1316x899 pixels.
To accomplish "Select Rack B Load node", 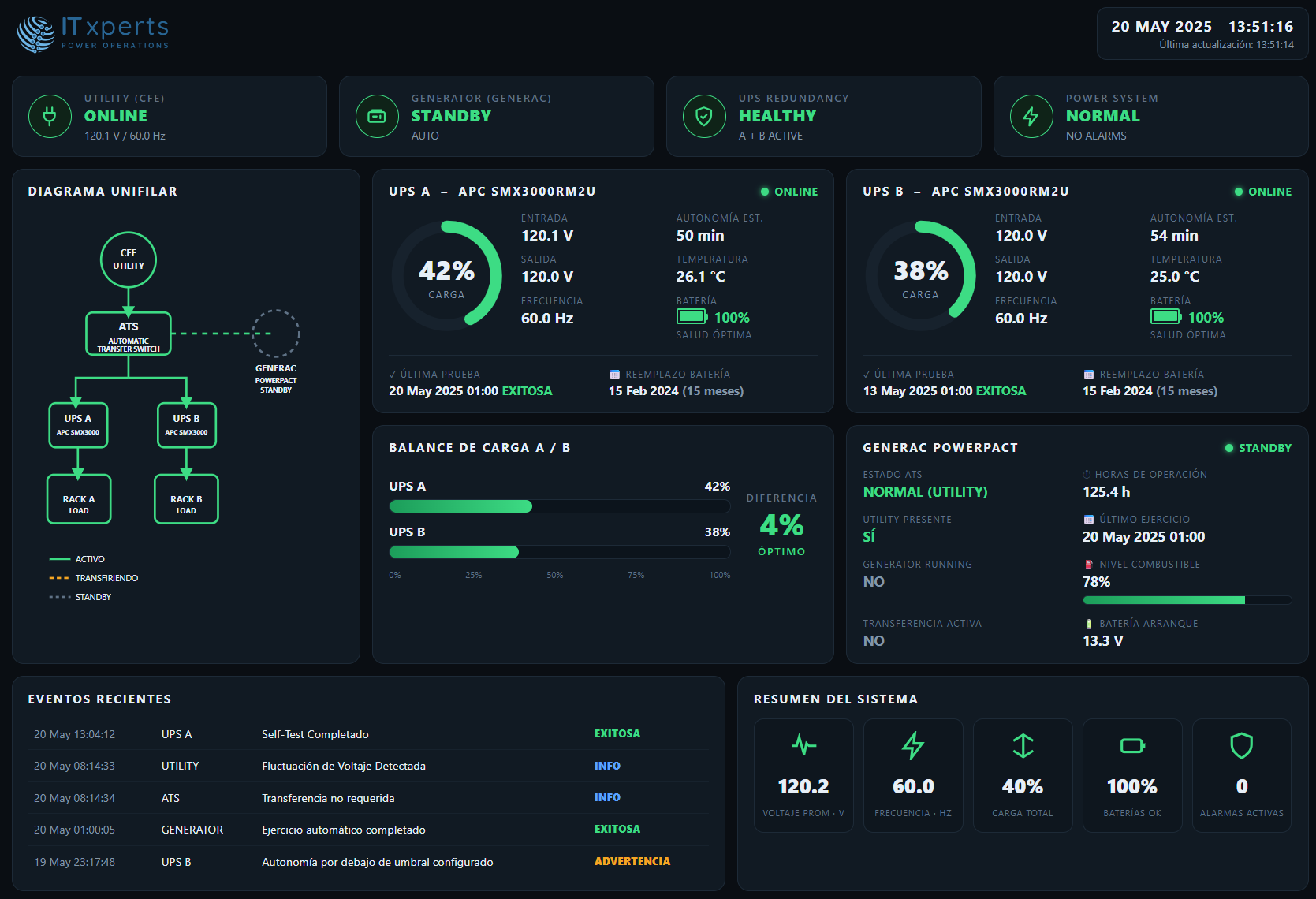I will click(x=186, y=499).
